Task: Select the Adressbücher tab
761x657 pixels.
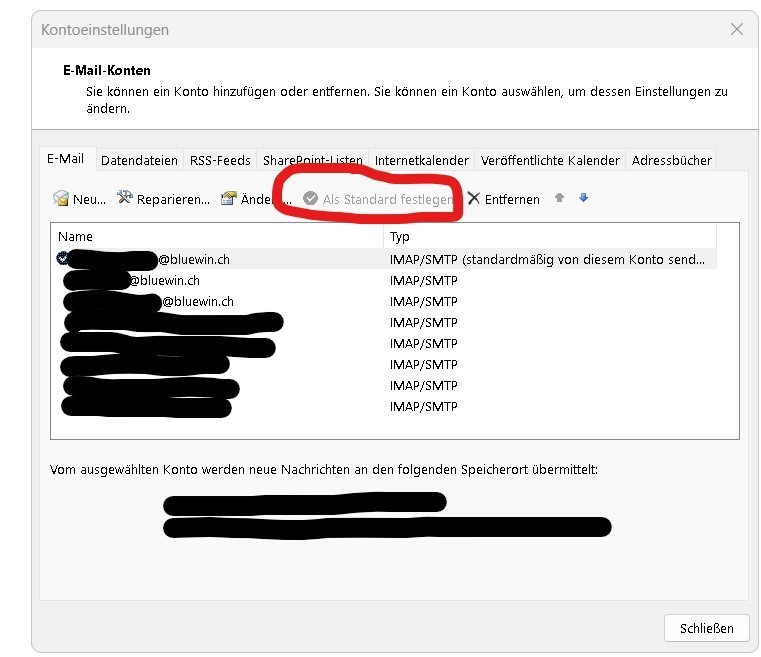Action: click(x=671, y=160)
